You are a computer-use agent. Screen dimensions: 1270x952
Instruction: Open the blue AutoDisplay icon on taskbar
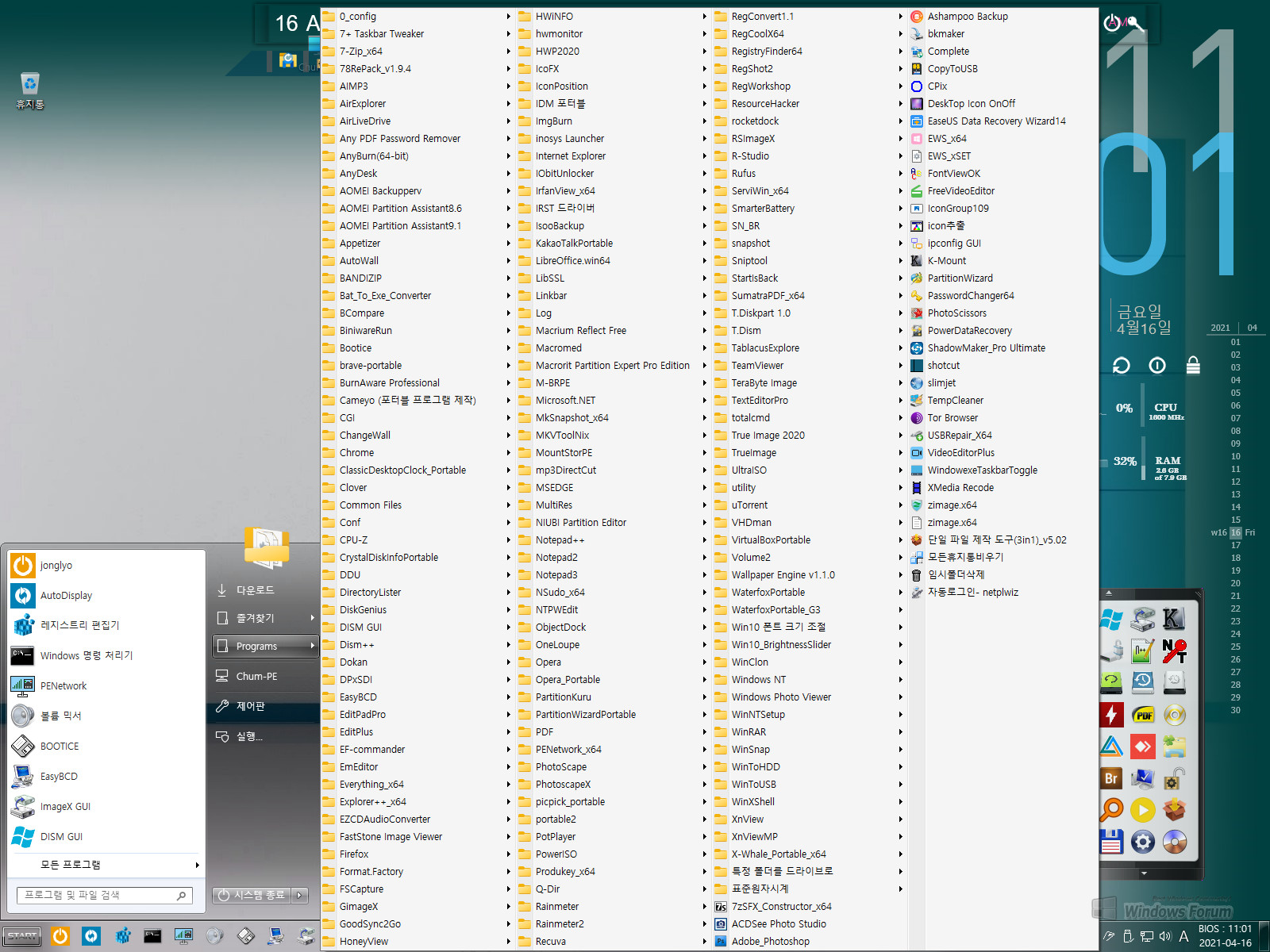91,936
